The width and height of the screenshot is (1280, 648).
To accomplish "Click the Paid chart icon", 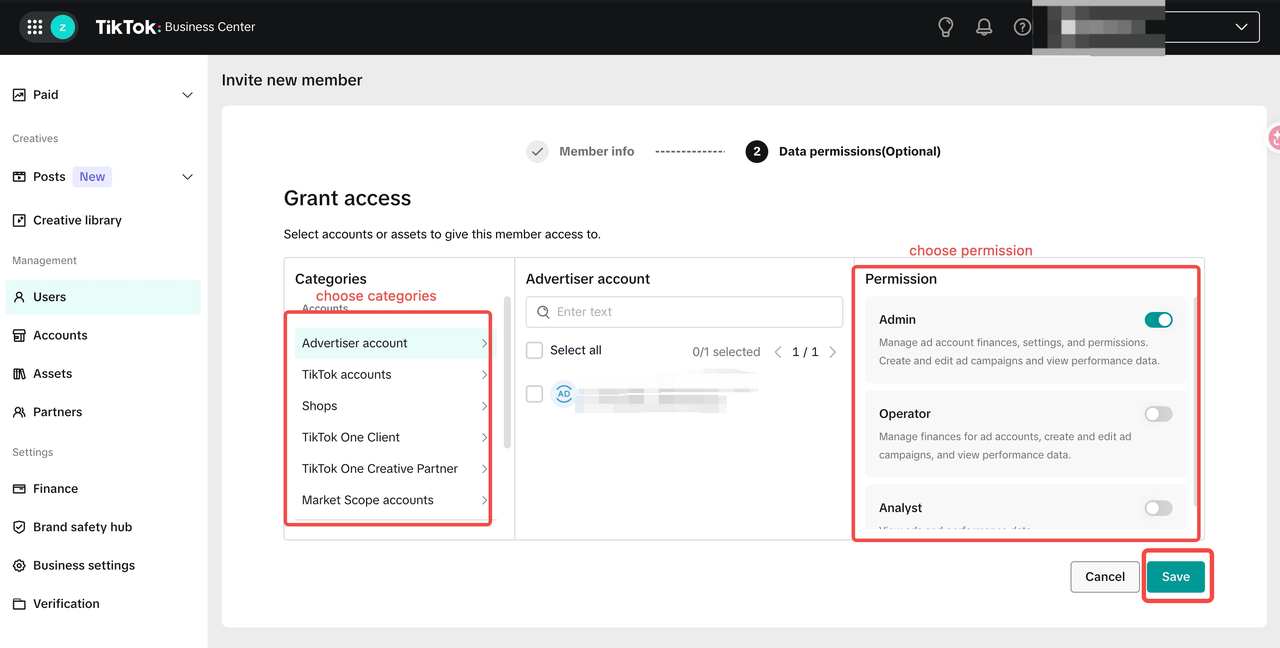I will click(19, 95).
